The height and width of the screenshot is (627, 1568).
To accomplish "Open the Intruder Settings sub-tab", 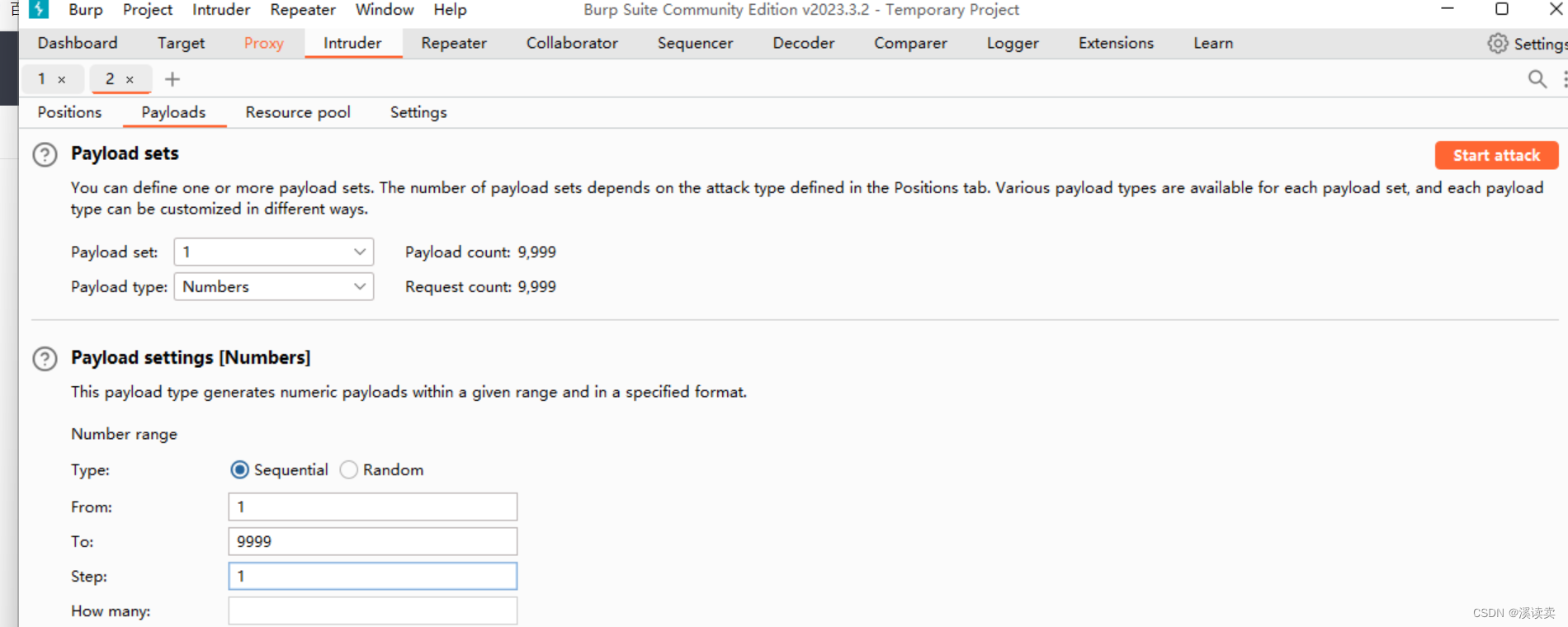I will (x=418, y=112).
